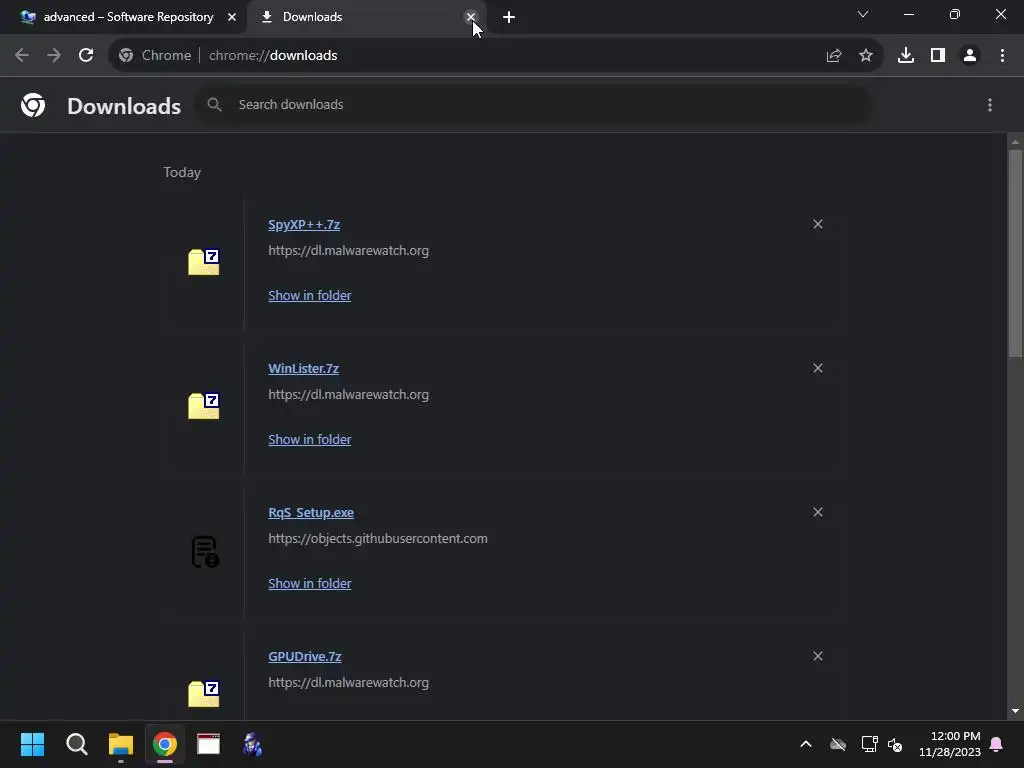Click the WinLister.7z archive file icon
1024x768 pixels.
point(204,406)
